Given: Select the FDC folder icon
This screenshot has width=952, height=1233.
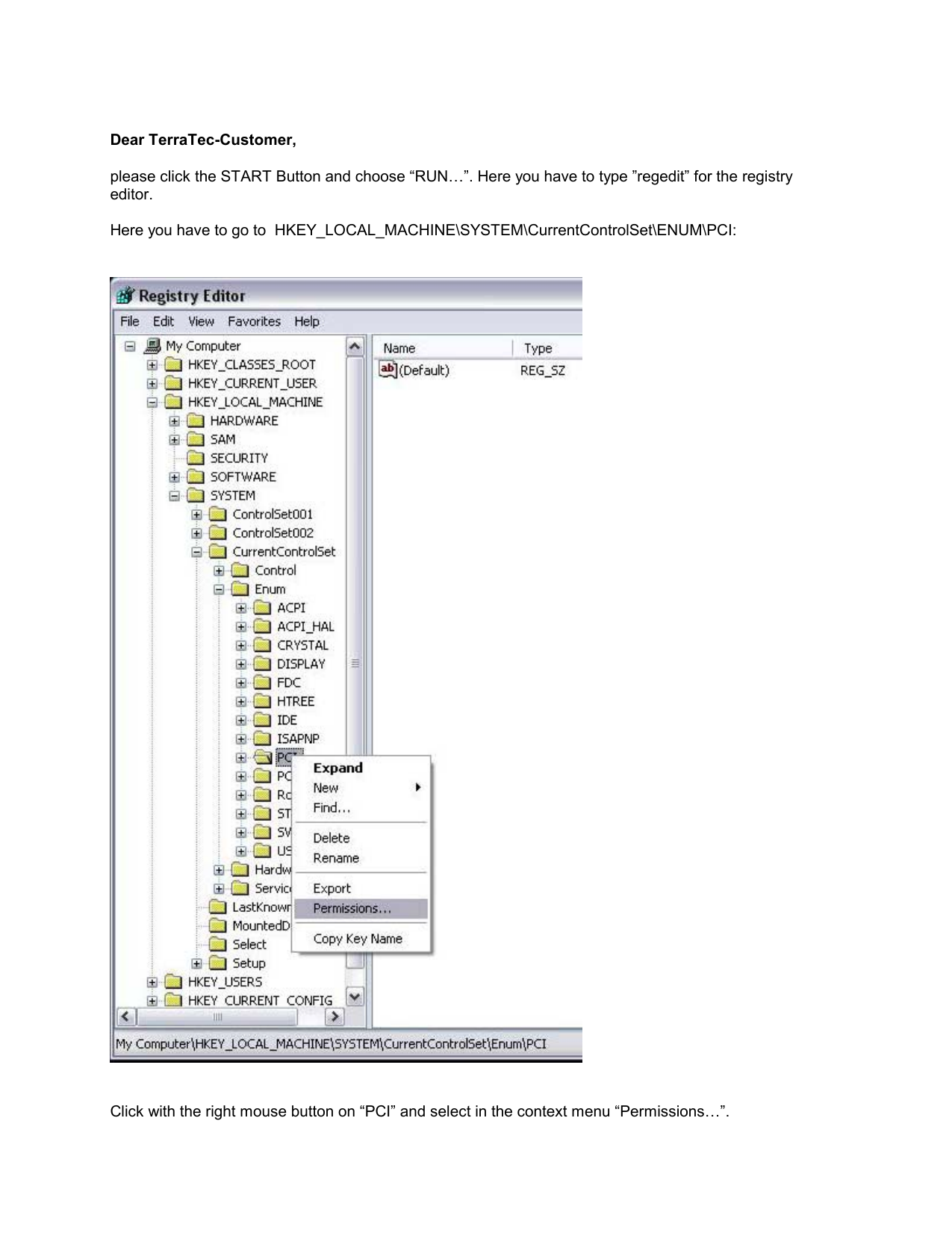Looking at the screenshot, I should click(x=263, y=683).
